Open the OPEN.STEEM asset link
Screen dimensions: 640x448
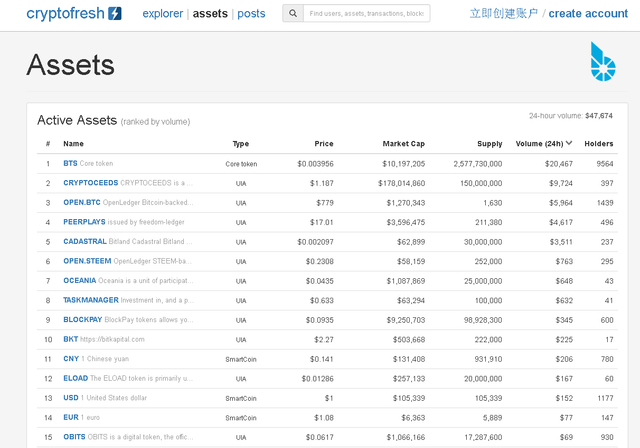(x=87, y=261)
